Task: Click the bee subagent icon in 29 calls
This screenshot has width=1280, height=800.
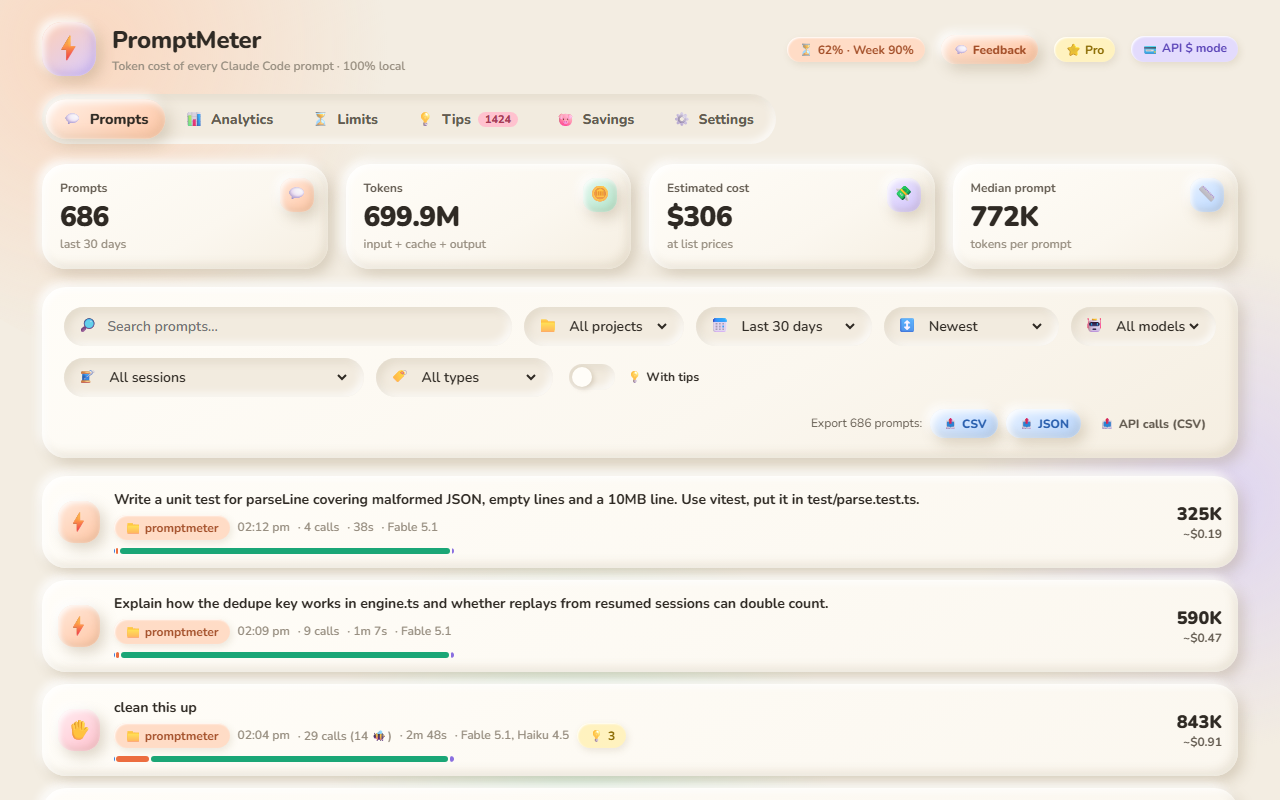Action: pyautogui.click(x=379, y=736)
